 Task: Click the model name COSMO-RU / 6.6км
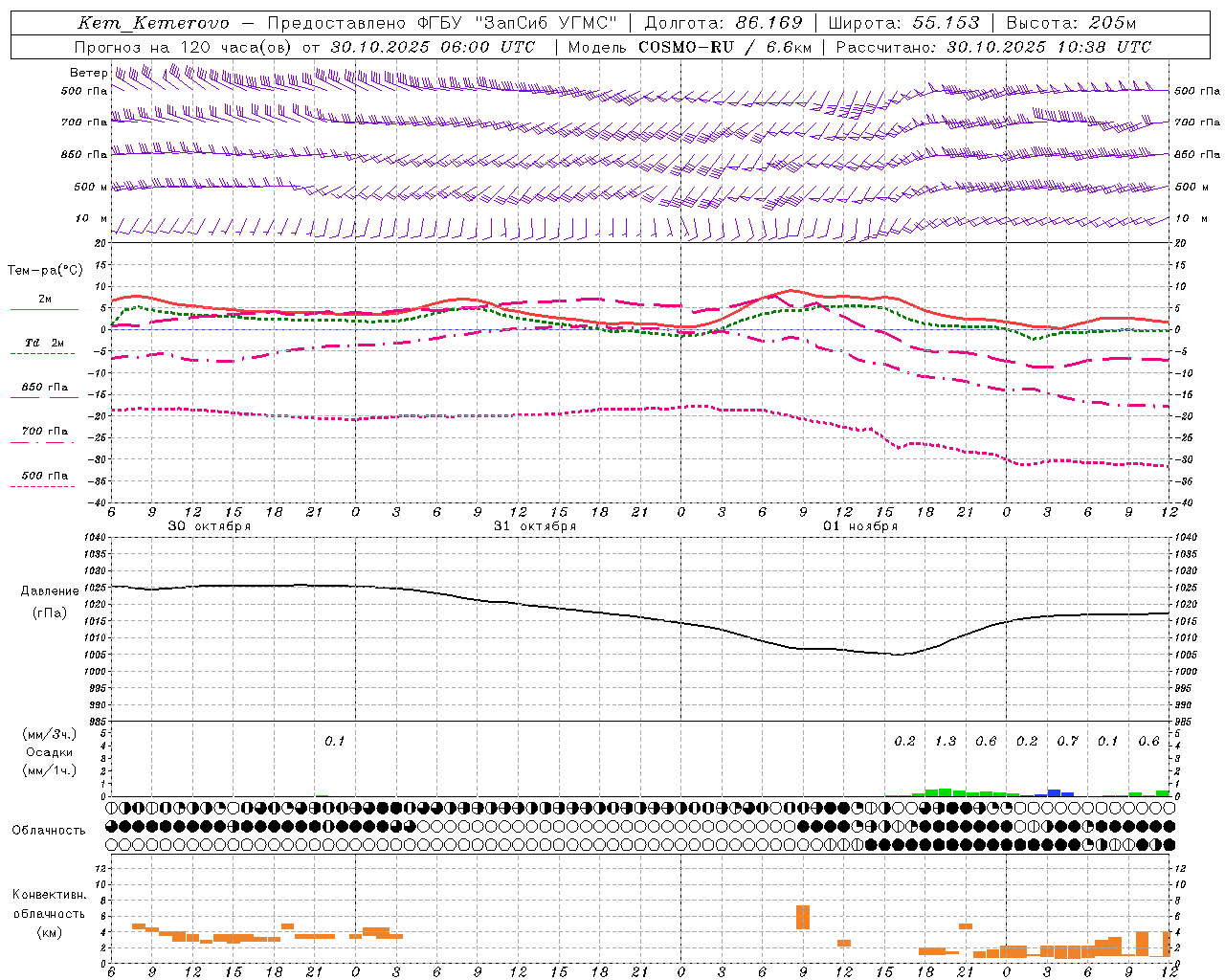(x=725, y=47)
